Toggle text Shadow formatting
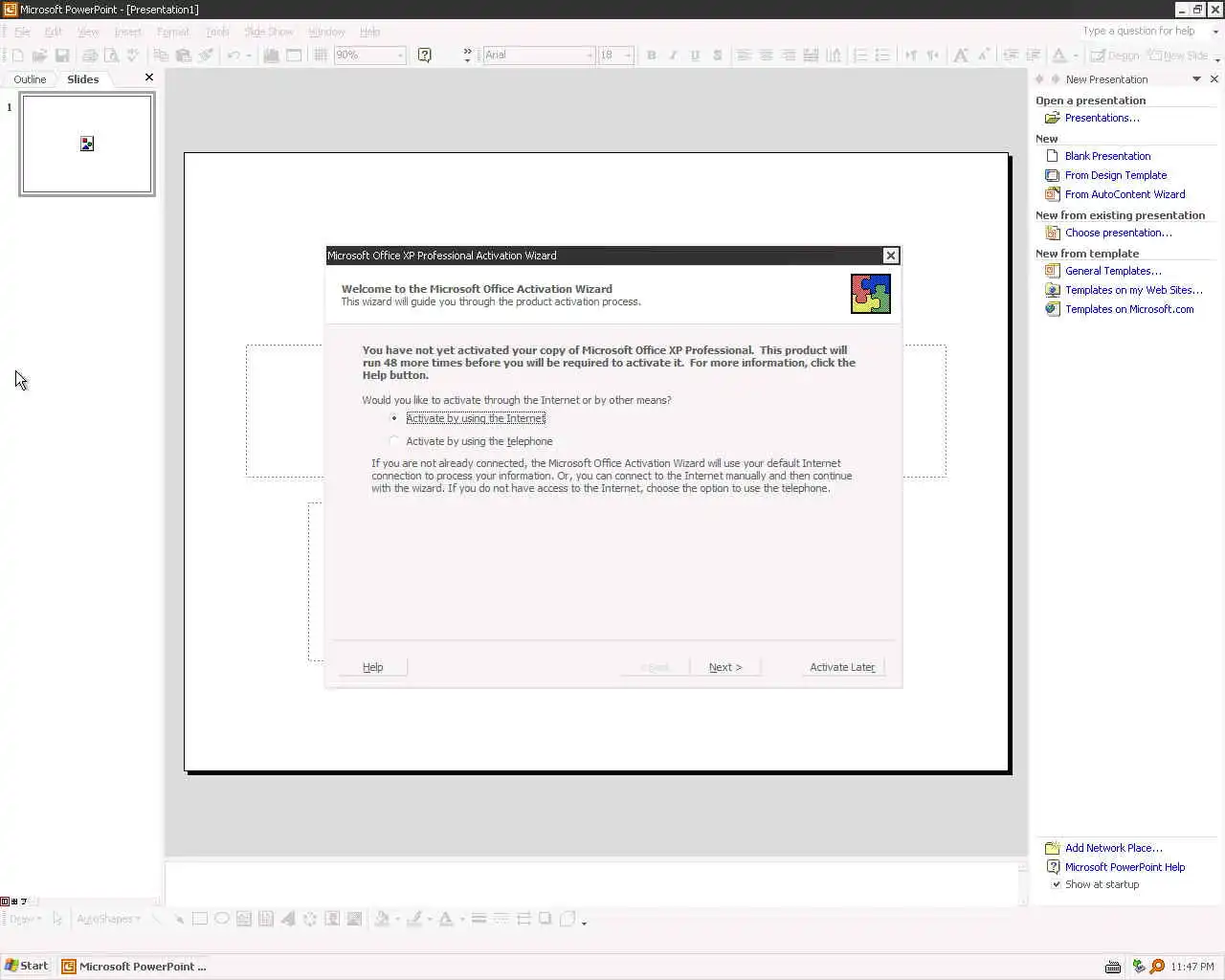 click(717, 56)
